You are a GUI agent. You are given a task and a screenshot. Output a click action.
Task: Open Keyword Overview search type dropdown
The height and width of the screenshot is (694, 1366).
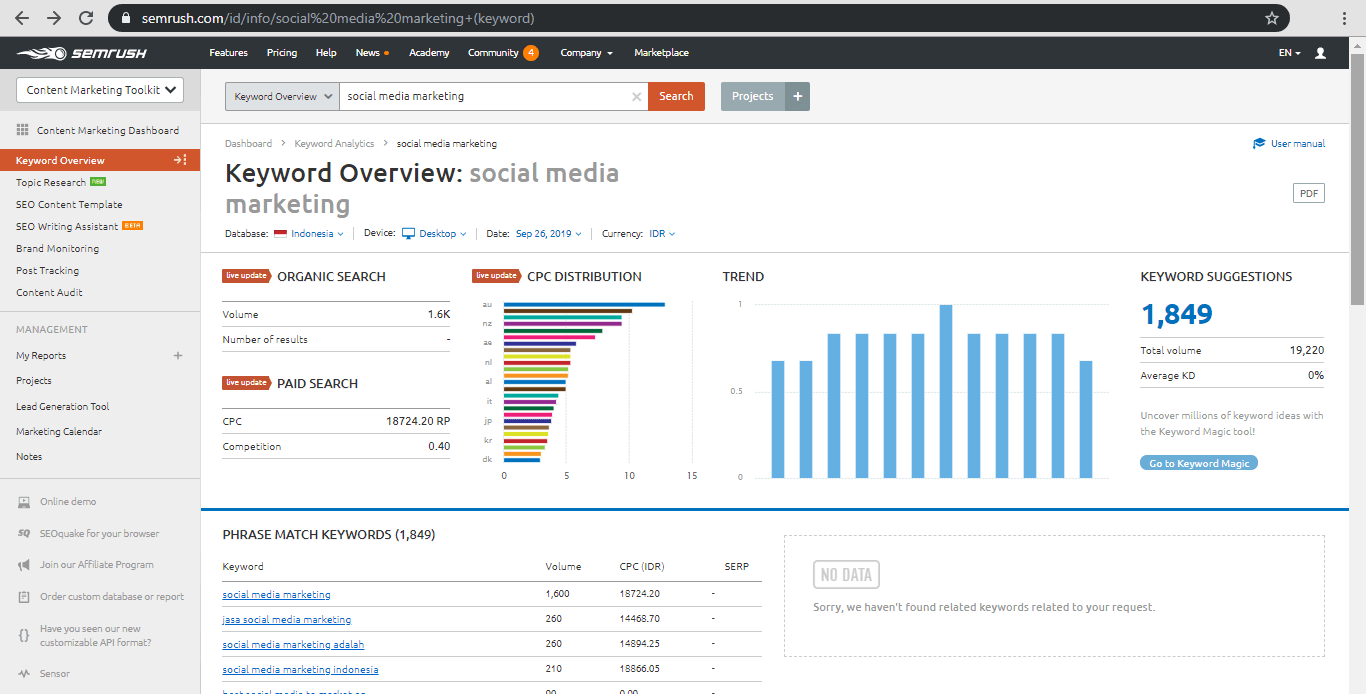click(282, 97)
